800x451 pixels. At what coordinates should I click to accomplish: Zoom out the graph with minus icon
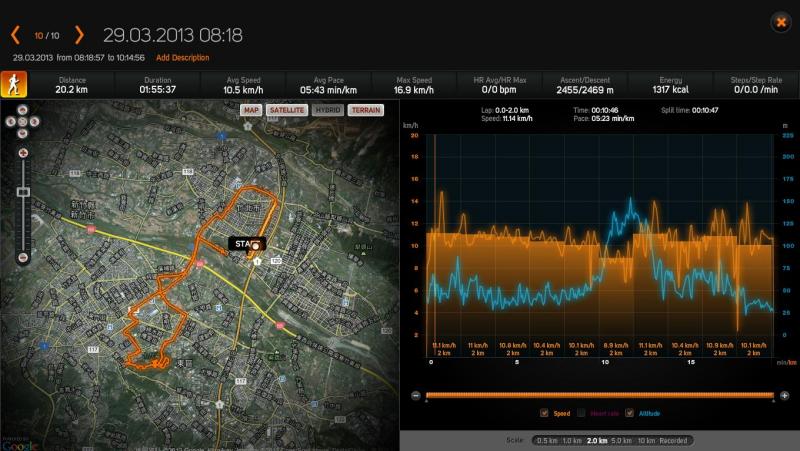point(416,395)
